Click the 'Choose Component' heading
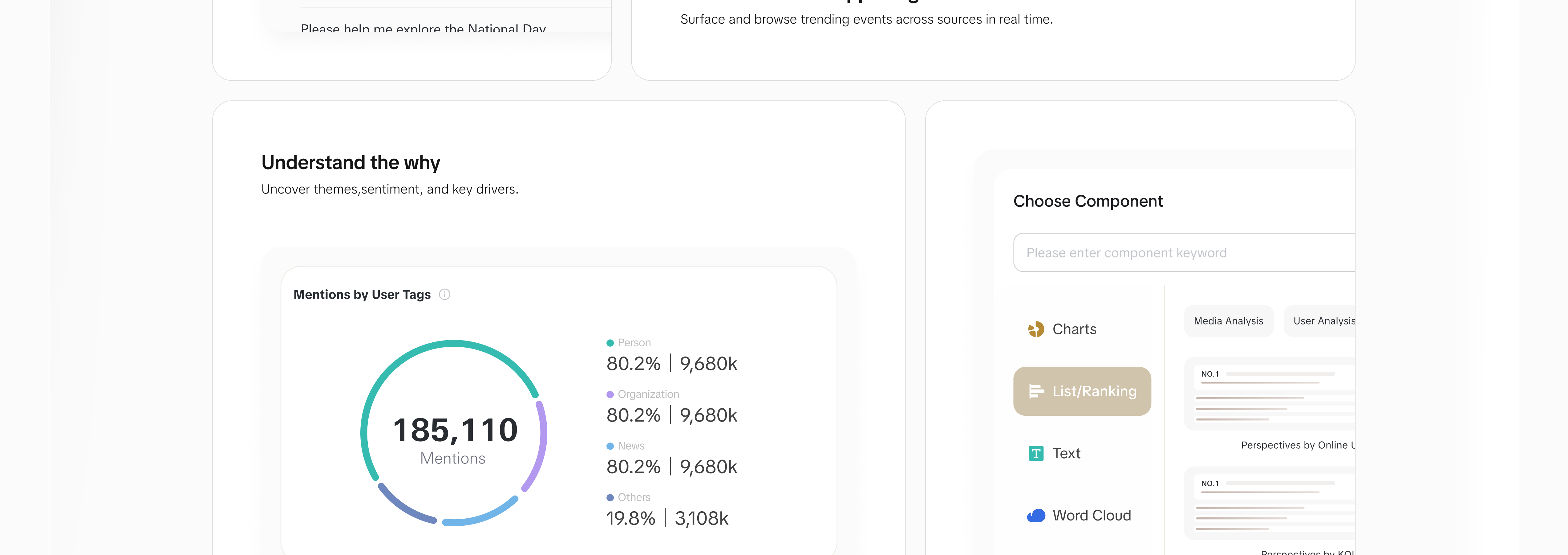This screenshot has width=1568, height=555. 1088,201
